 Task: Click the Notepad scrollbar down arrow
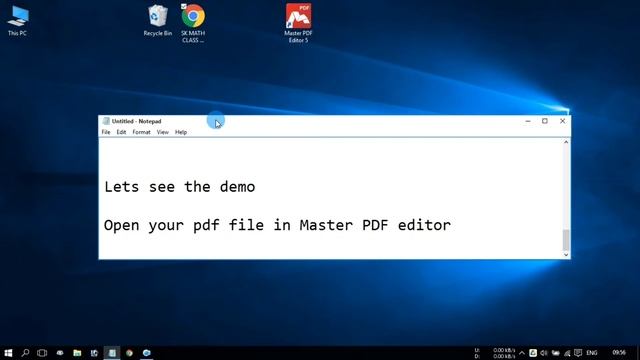click(566, 255)
